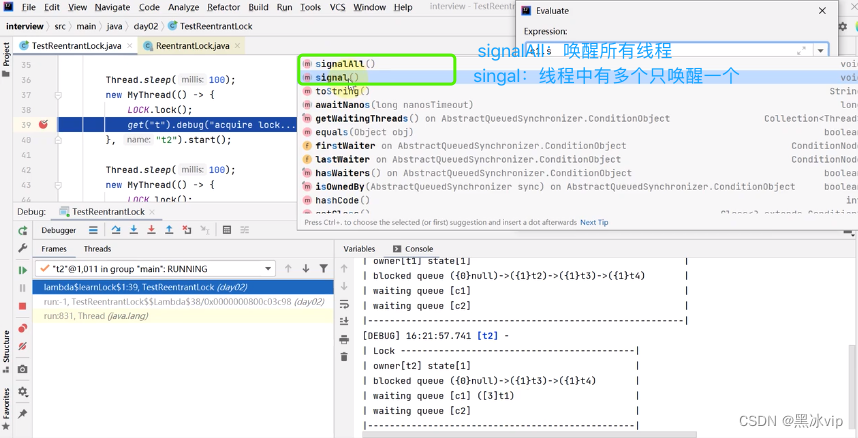Open the Evaluate Expression calculator icon

click(x=227, y=230)
